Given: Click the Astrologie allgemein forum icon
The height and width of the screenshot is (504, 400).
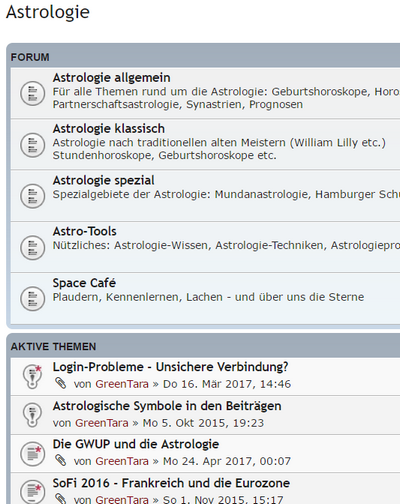Looking at the screenshot, I should tap(32, 94).
